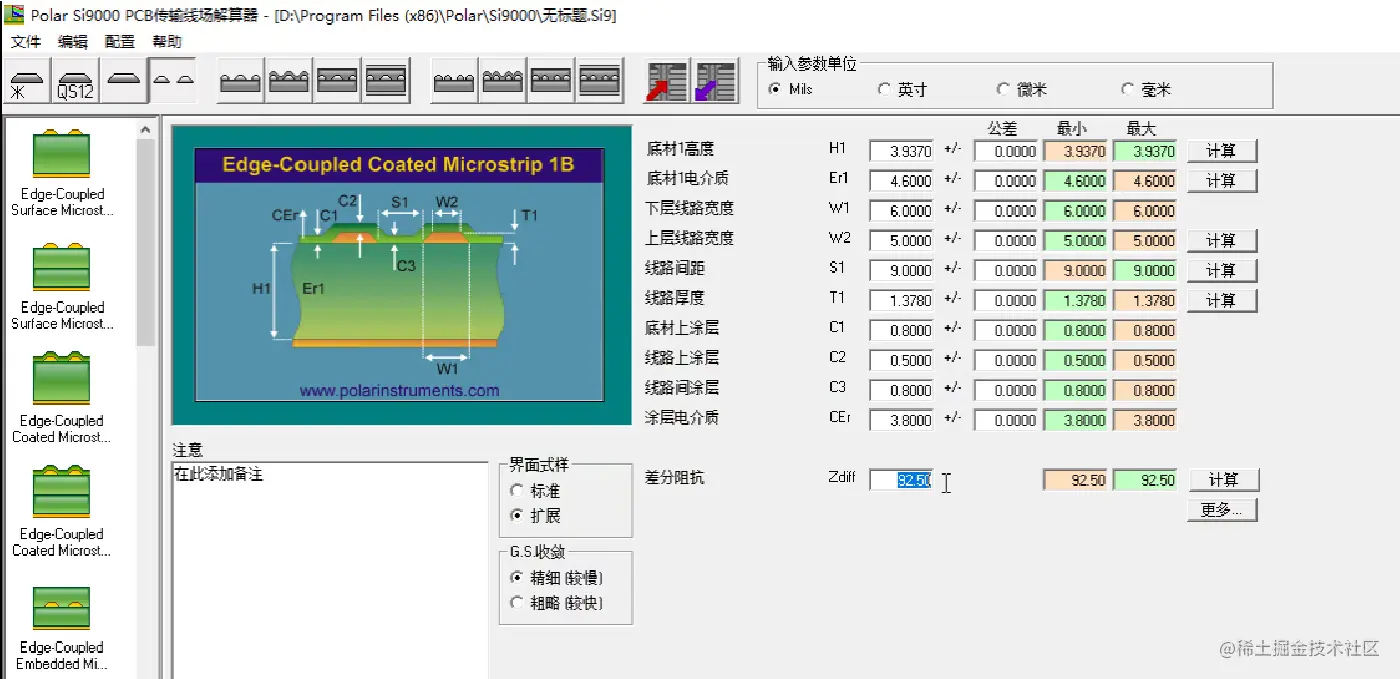
Task: Select first icon of middle toolbar group
Action: 240,81
